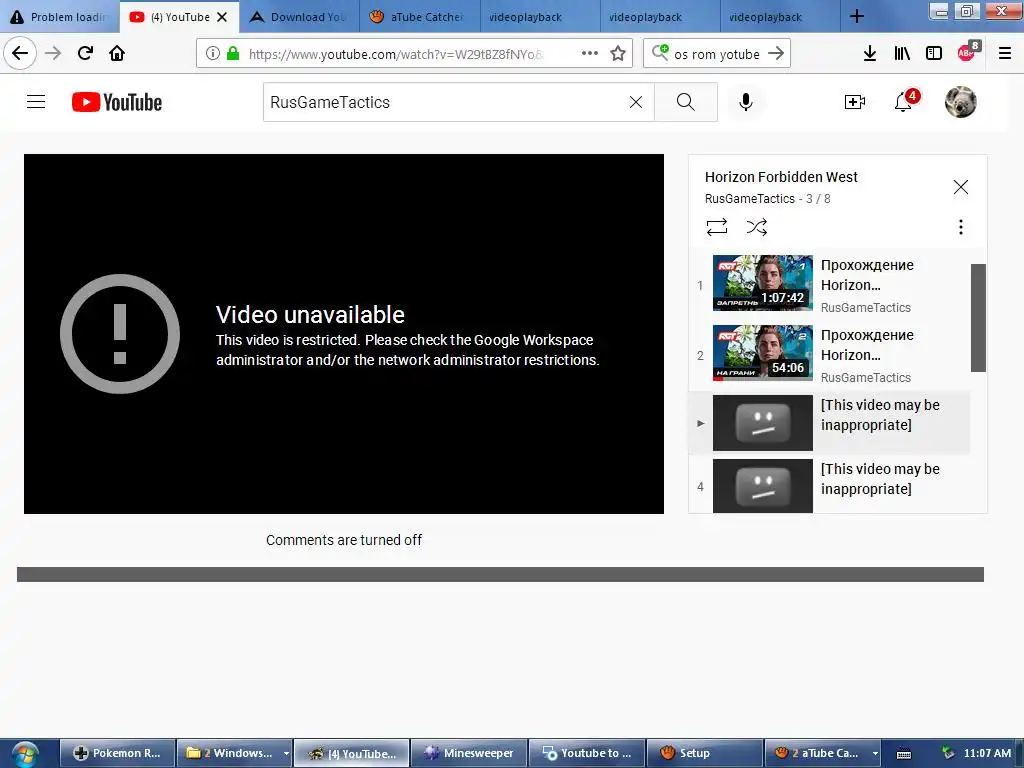Switch to the first videoplayback tab

point(539,17)
